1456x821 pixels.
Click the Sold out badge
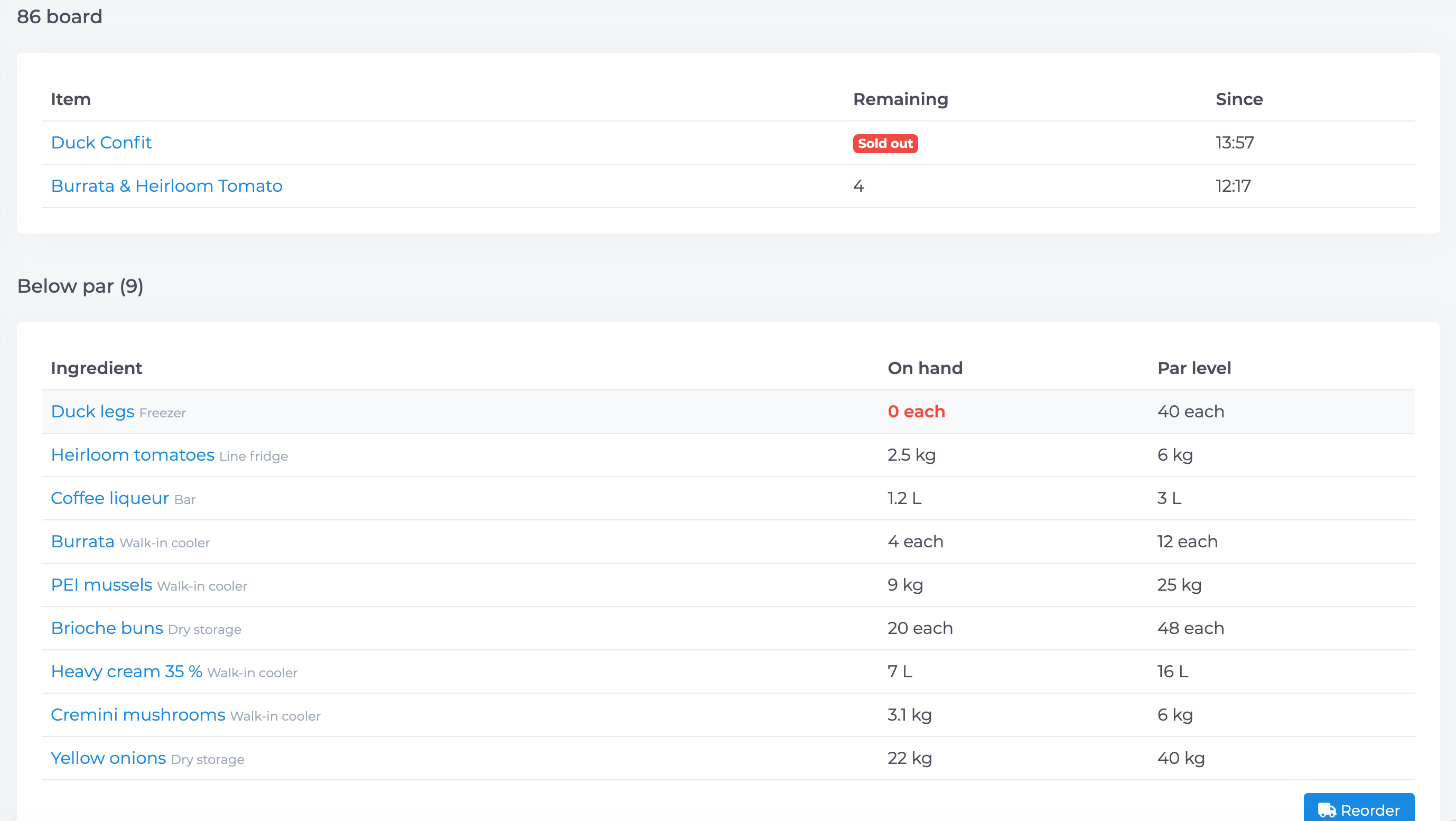tap(885, 144)
